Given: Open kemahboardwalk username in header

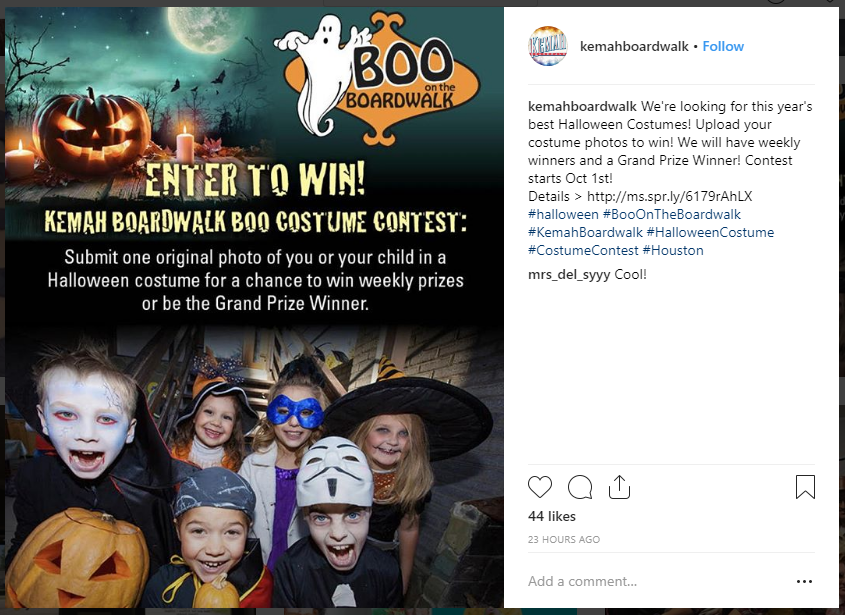Looking at the screenshot, I should [x=634, y=46].
